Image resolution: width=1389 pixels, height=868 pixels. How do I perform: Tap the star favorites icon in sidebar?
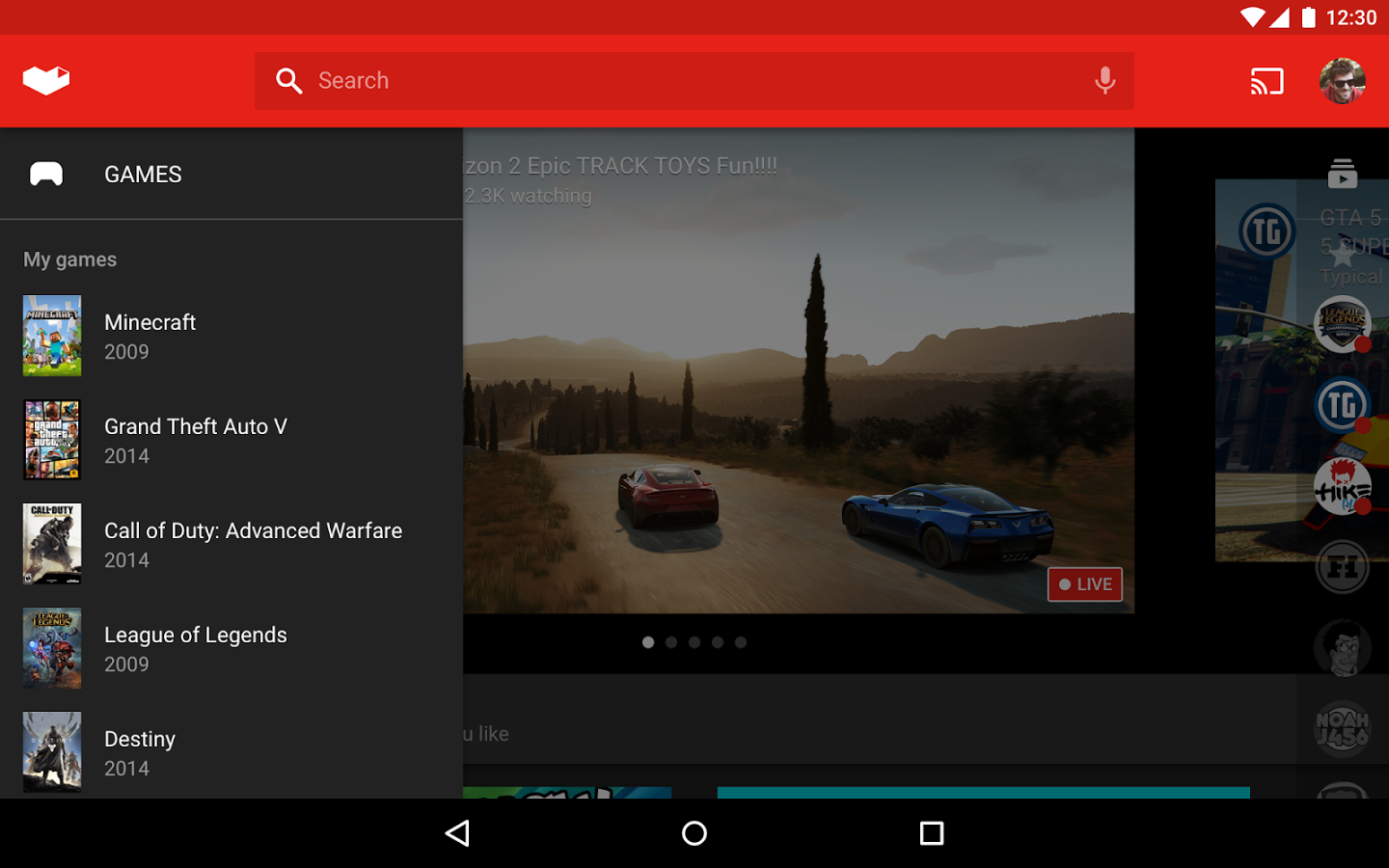click(1343, 255)
